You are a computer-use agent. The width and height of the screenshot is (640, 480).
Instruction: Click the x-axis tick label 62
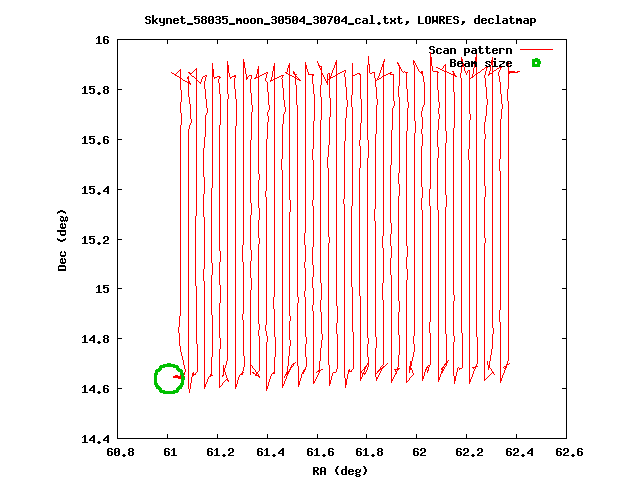point(419,452)
